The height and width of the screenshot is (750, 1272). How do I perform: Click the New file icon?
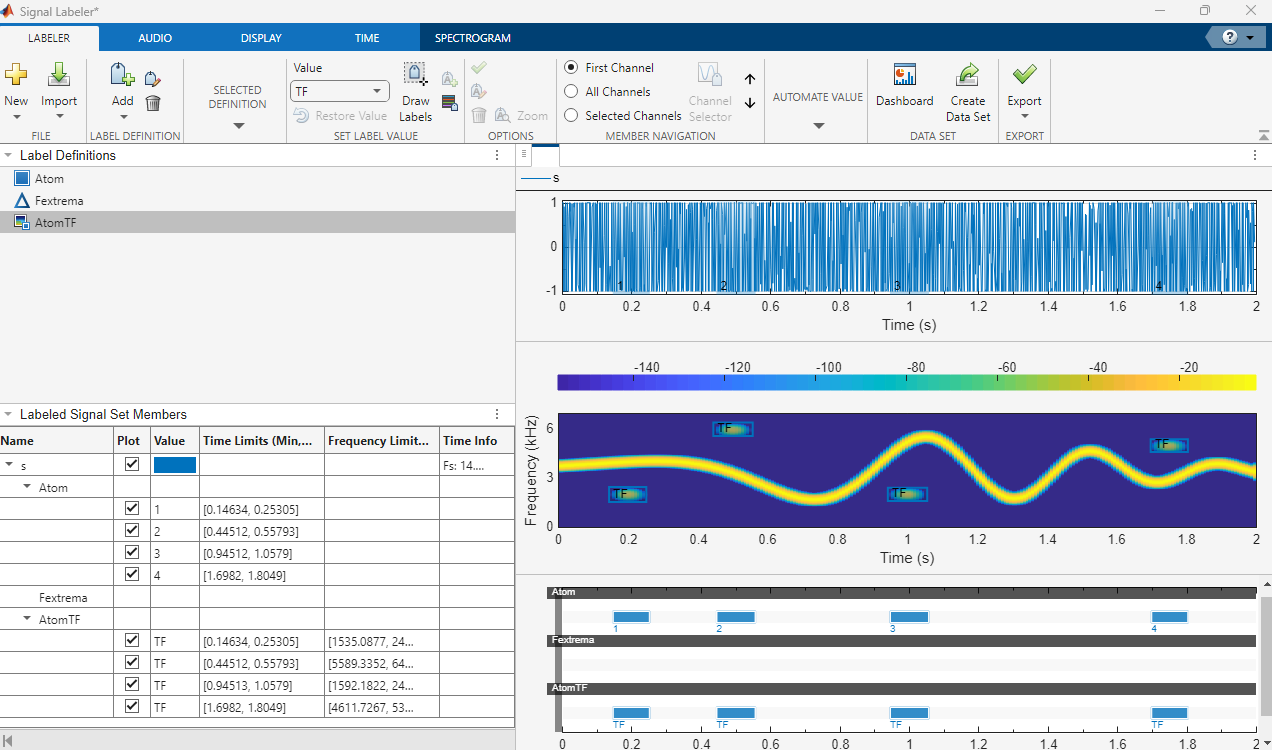coord(16,76)
